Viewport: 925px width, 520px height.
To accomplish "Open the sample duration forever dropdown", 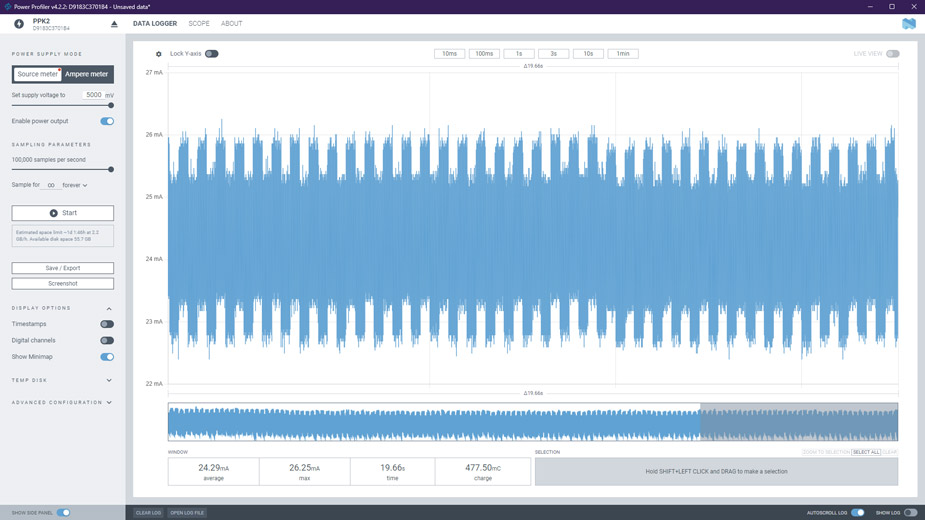I will (x=76, y=185).
